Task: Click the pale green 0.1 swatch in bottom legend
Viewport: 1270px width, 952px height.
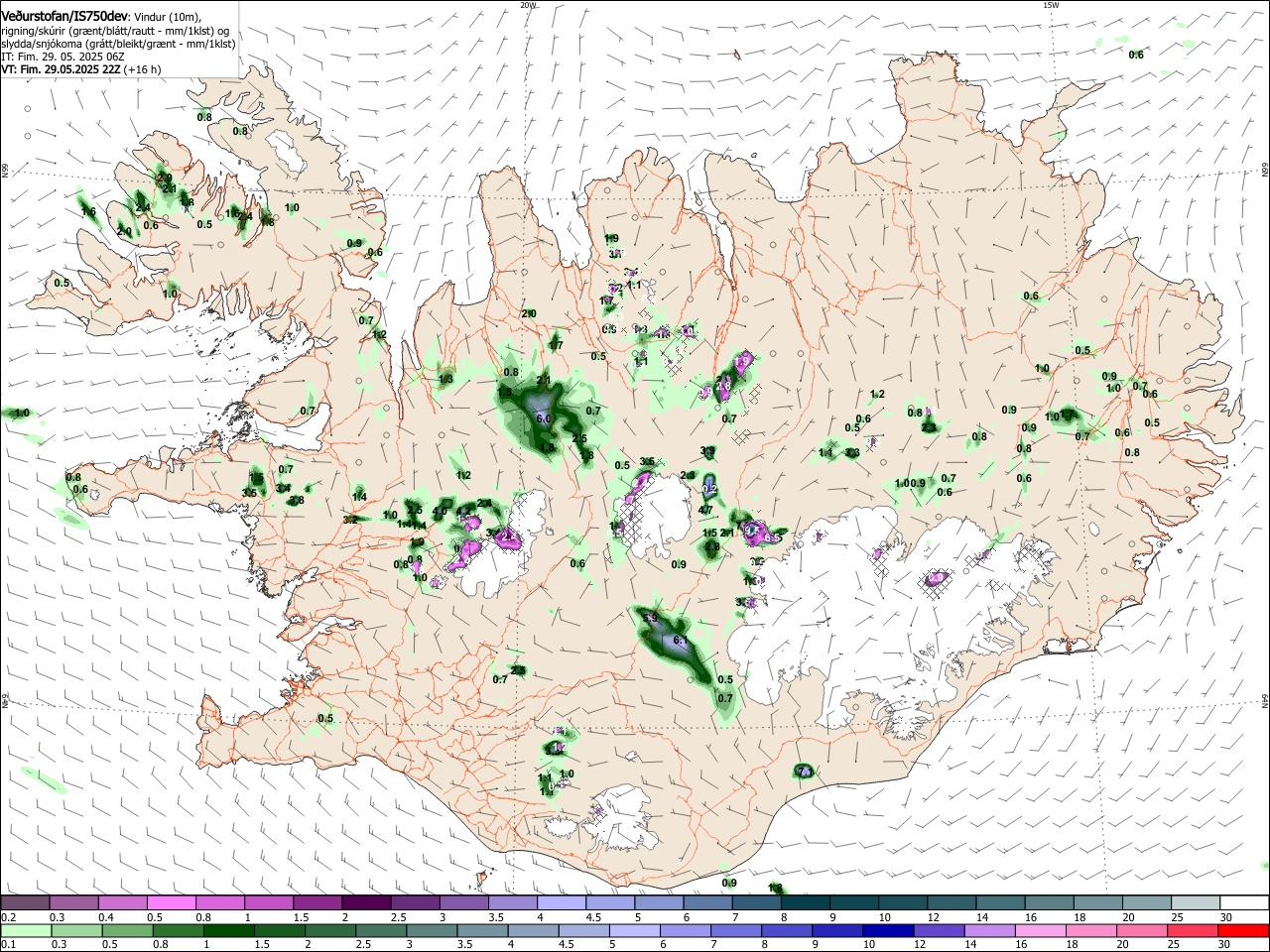Action: tap(25, 930)
